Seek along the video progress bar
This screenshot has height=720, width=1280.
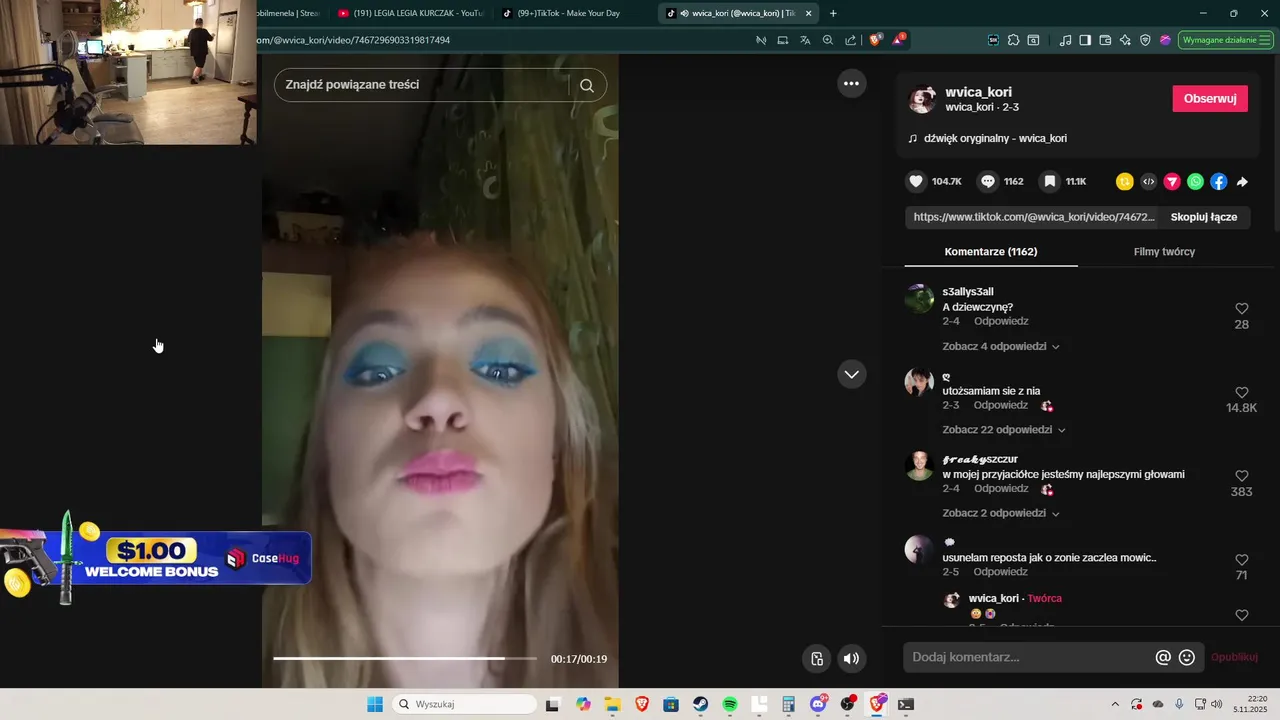[405, 658]
